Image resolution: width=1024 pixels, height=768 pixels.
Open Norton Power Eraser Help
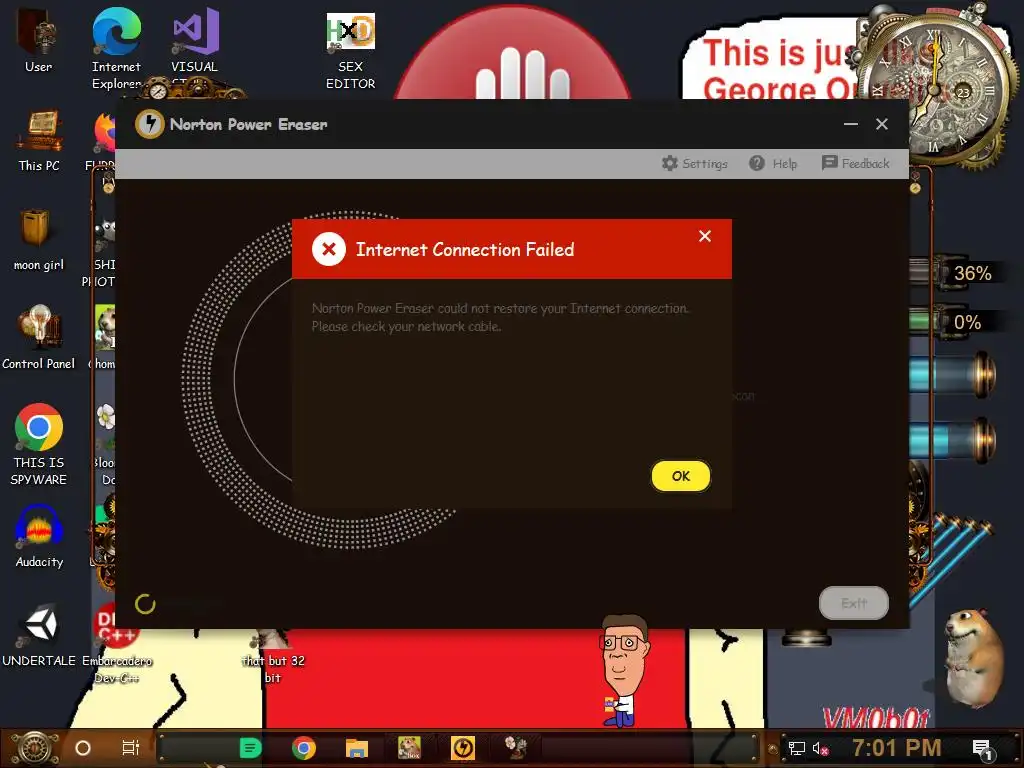[x=773, y=163]
